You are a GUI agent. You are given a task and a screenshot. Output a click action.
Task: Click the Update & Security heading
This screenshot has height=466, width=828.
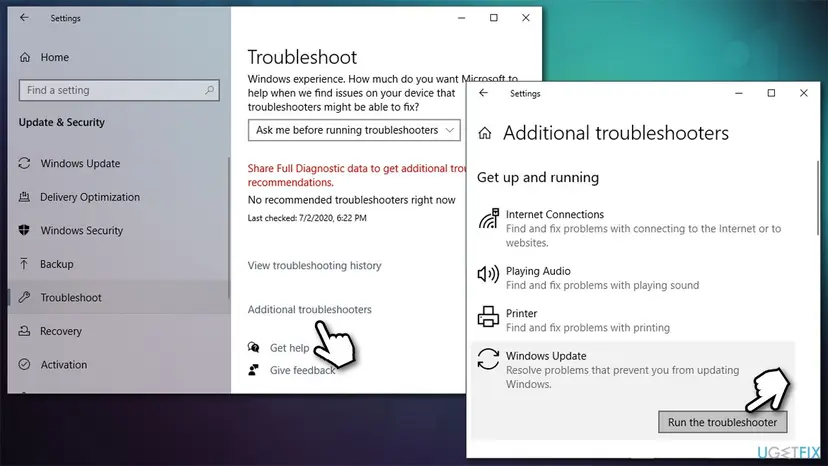coord(62,122)
